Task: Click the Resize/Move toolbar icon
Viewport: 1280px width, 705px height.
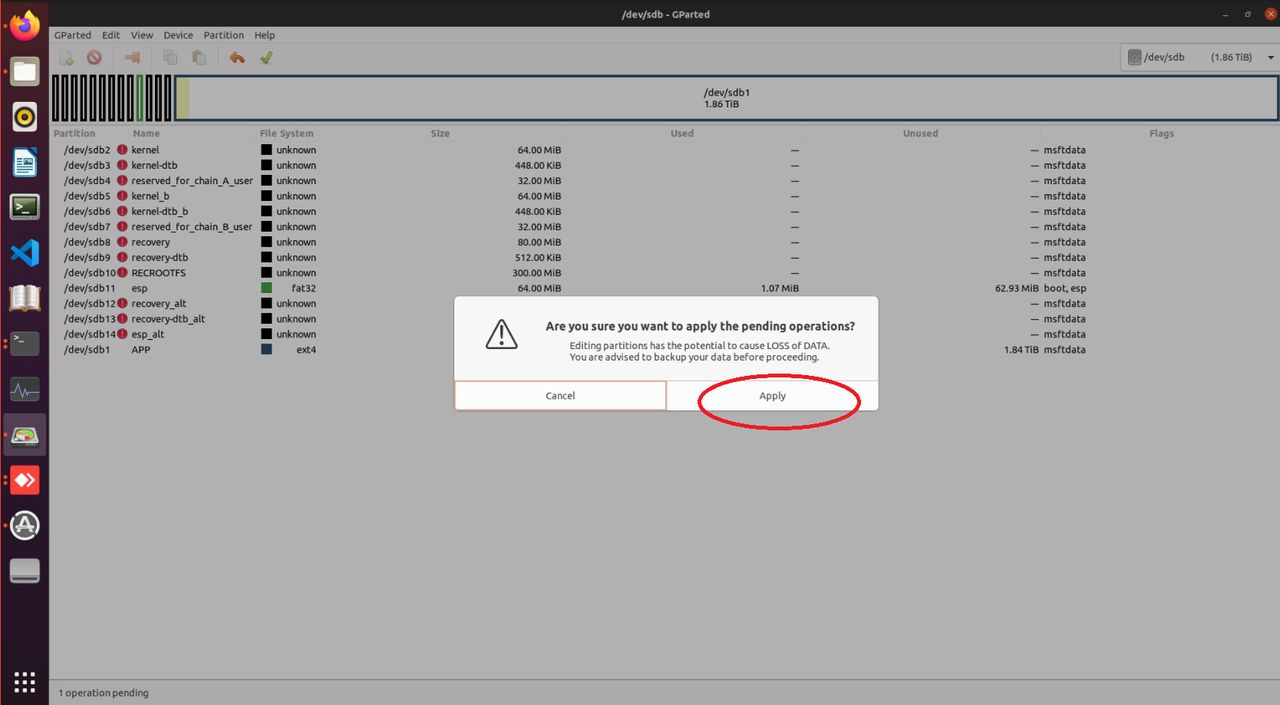Action: click(132, 58)
